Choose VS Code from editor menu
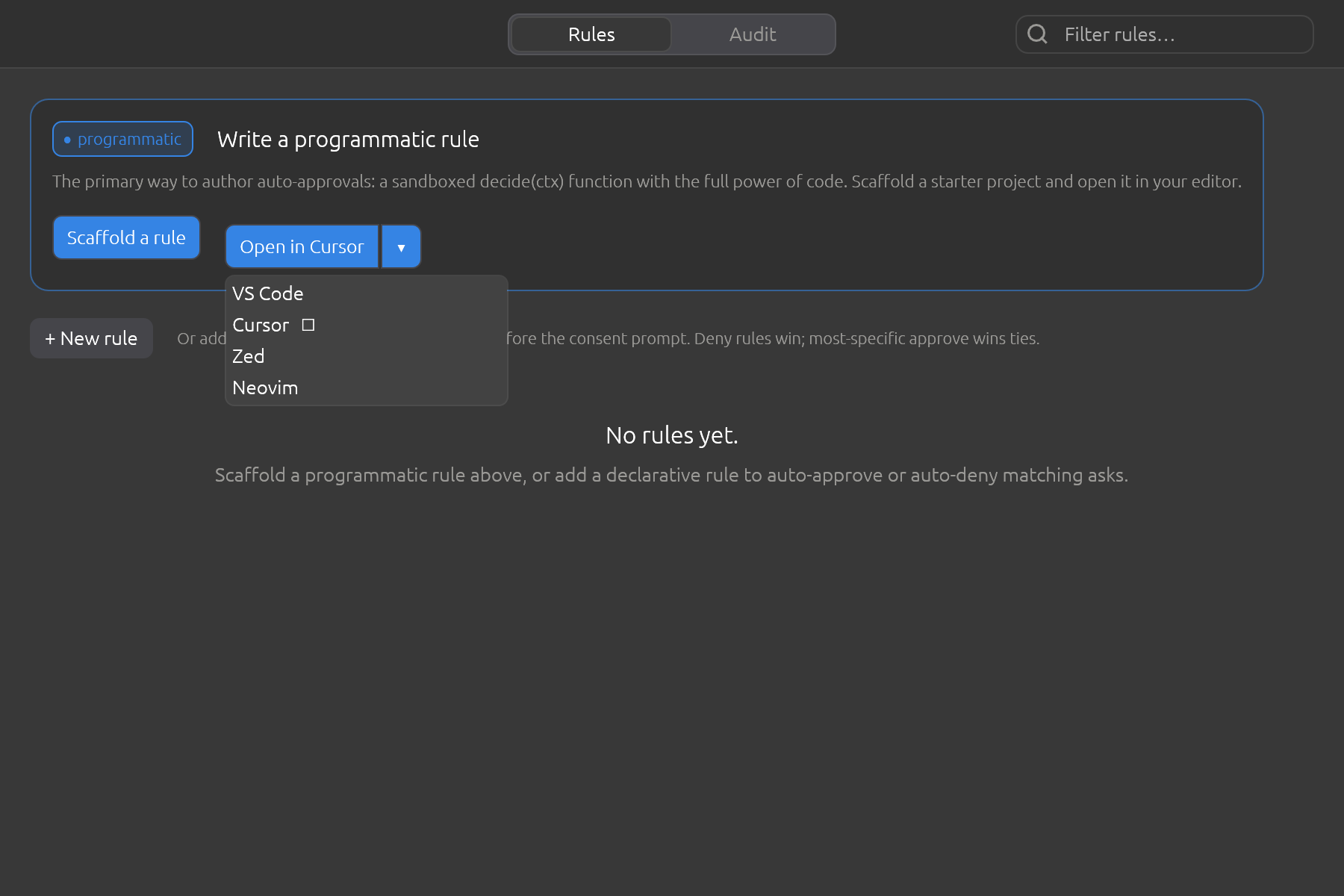Image resolution: width=1344 pixels, height=896 pixels. point(366,293)
